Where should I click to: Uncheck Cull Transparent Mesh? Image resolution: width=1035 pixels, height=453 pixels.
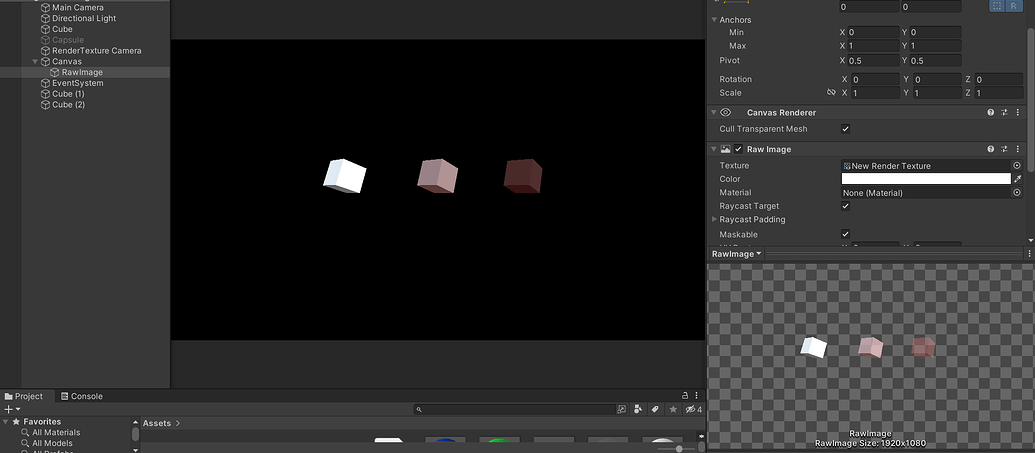(846, 129)
